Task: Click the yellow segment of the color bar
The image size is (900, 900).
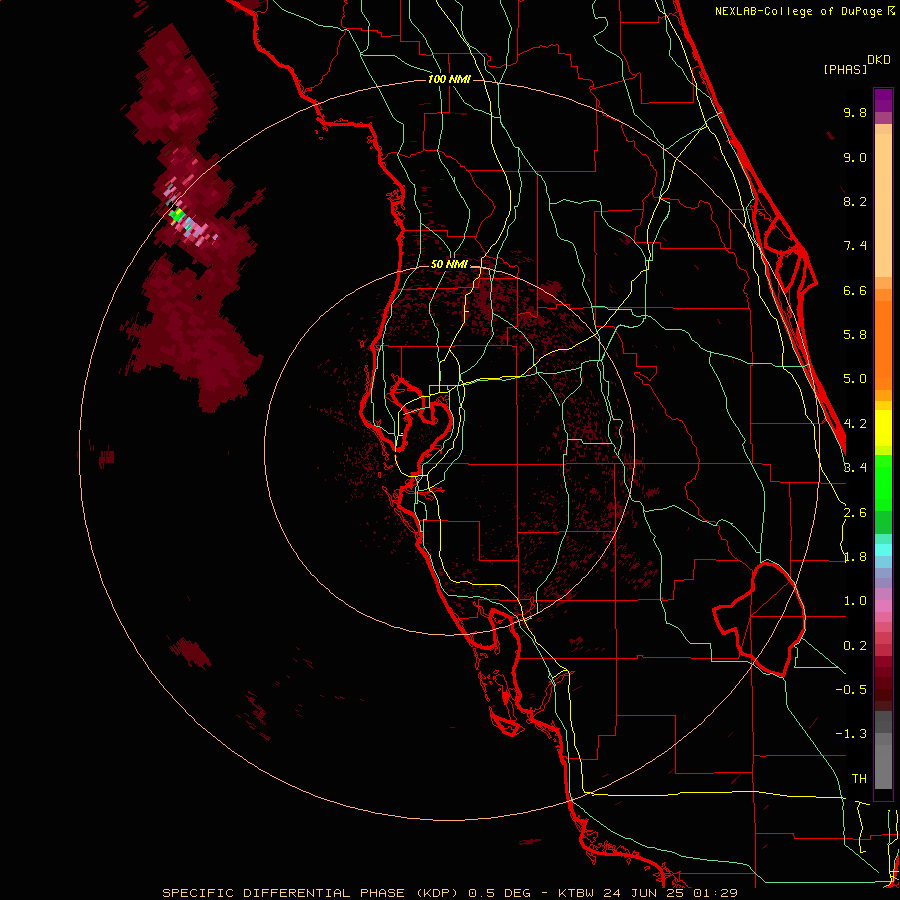Action: coord(883,428)
